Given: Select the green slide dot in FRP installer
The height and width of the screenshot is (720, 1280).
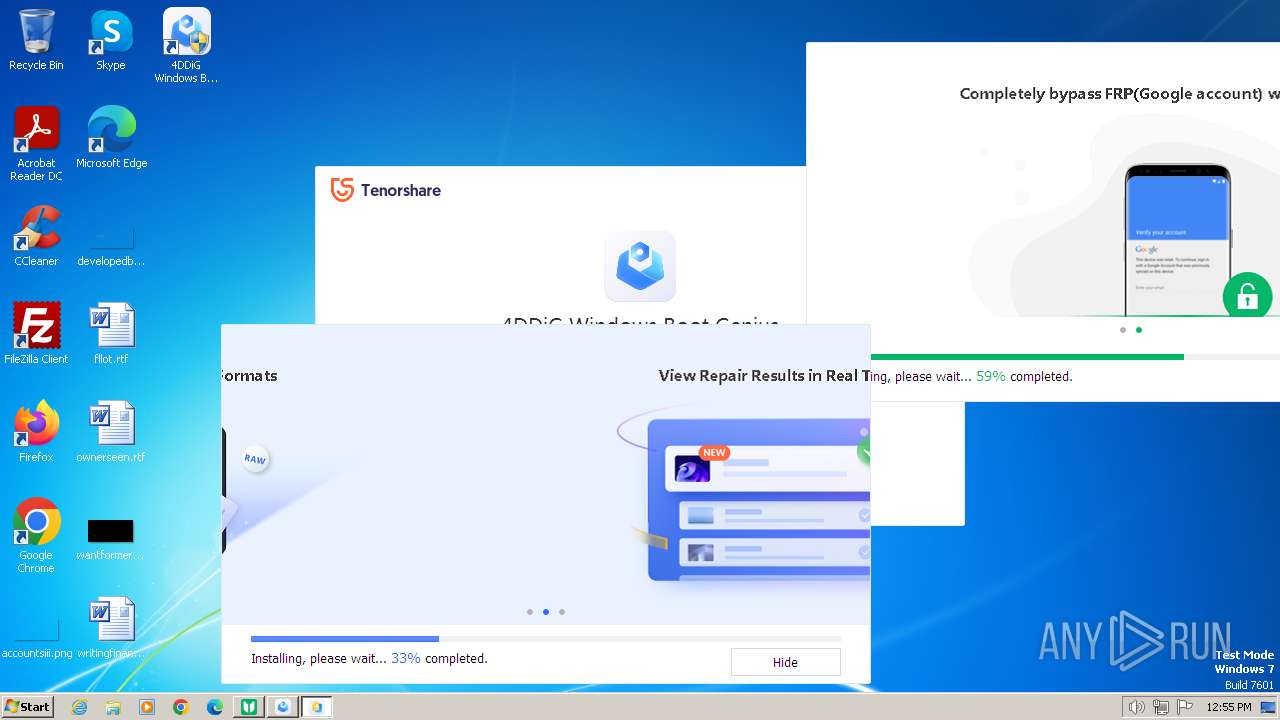Looking at the screenshot, I should coord(1139,330).
